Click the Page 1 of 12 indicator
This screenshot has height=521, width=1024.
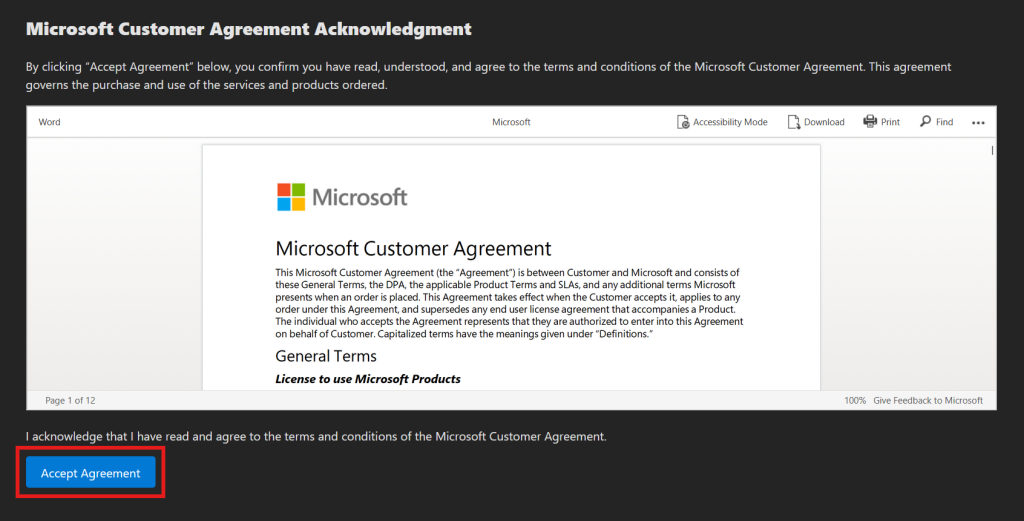[x=70, y=400]
